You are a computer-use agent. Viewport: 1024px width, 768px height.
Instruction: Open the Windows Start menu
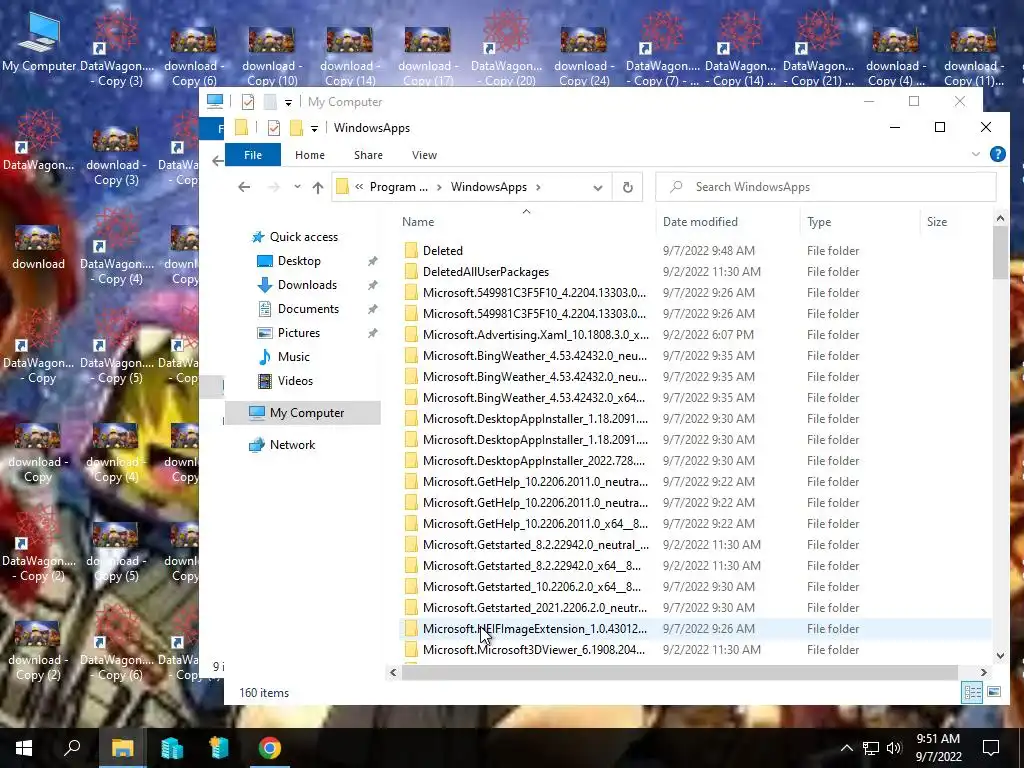click(24, 748)
